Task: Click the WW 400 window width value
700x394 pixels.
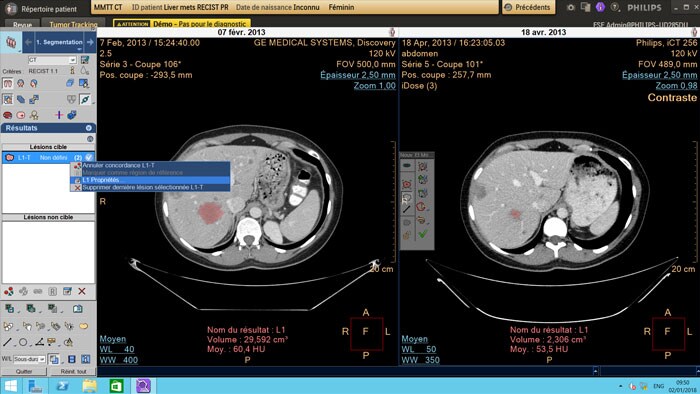Action: coord(118,360)
